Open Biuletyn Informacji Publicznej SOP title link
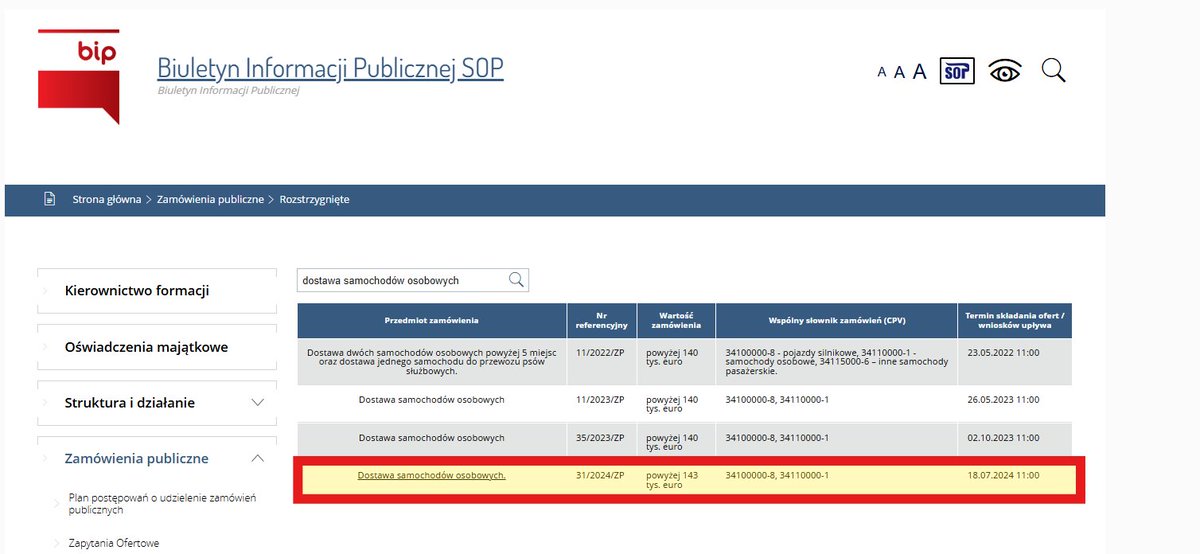The width and height of the screenshot is (1200, 554). [x=331, y=68]
